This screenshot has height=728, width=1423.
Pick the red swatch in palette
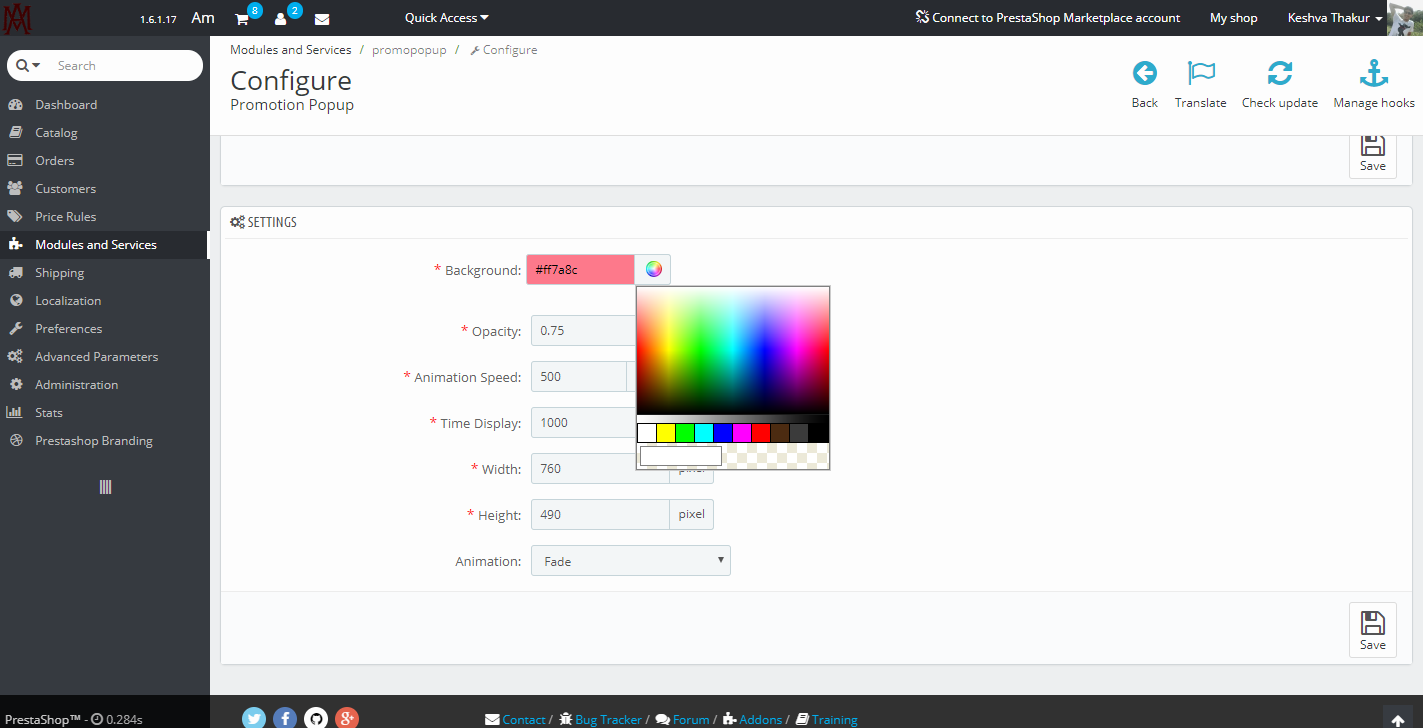761,433
